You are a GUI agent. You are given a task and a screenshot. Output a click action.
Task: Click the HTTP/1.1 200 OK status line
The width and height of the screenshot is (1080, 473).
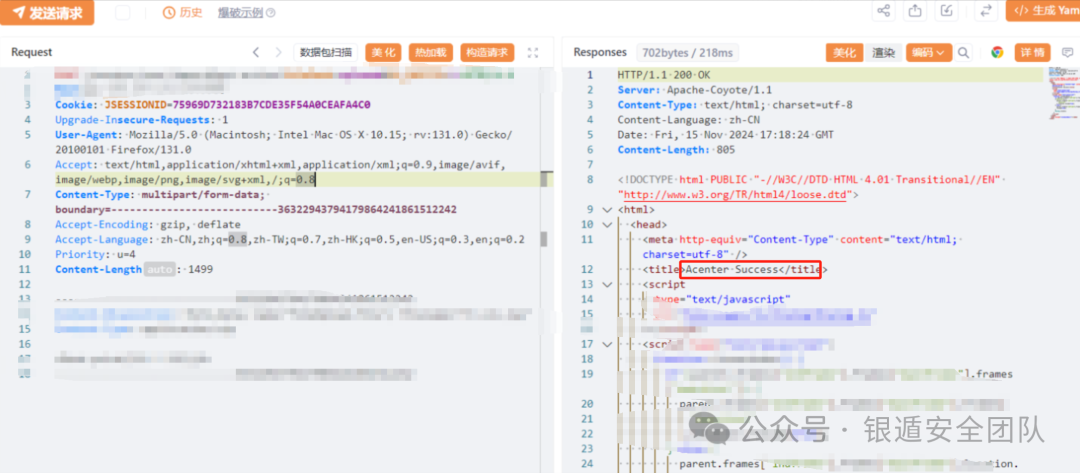(x=663, y=75)
